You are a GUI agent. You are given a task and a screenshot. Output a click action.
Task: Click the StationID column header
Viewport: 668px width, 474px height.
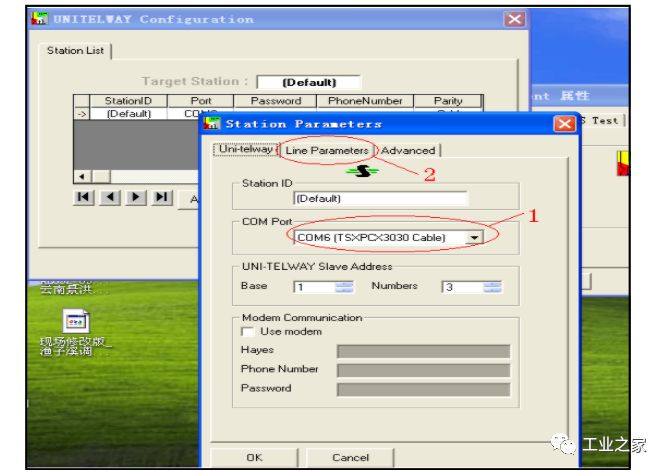[128, 101]
